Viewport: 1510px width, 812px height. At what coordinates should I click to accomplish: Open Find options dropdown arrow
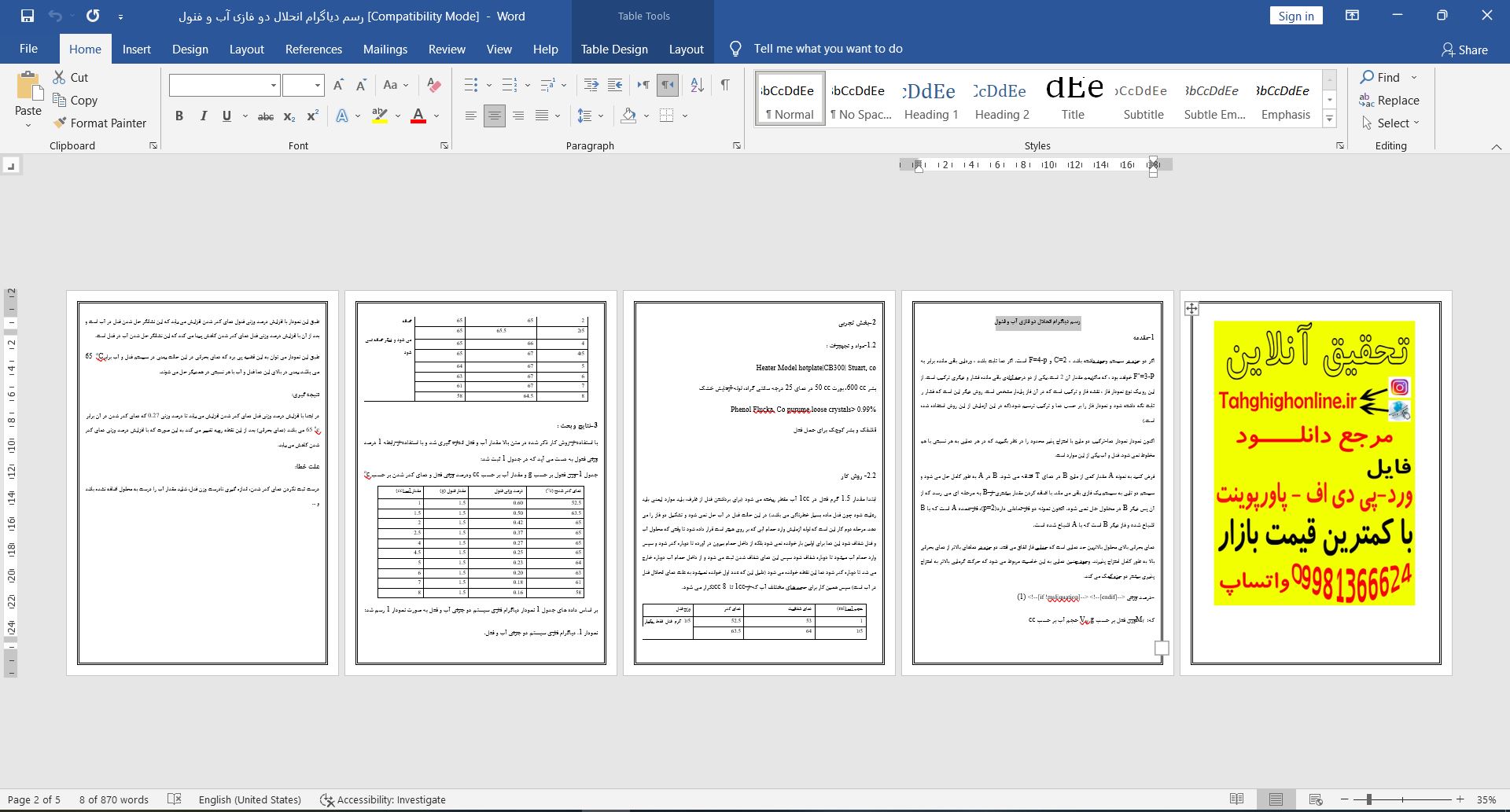[1414, 77]
